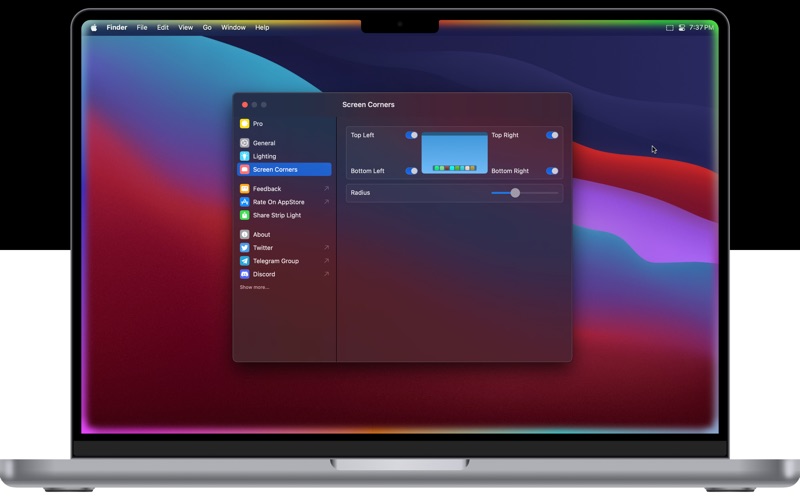Open the Twitter bird icon
The image size is (800, 500).
(244, 248)
